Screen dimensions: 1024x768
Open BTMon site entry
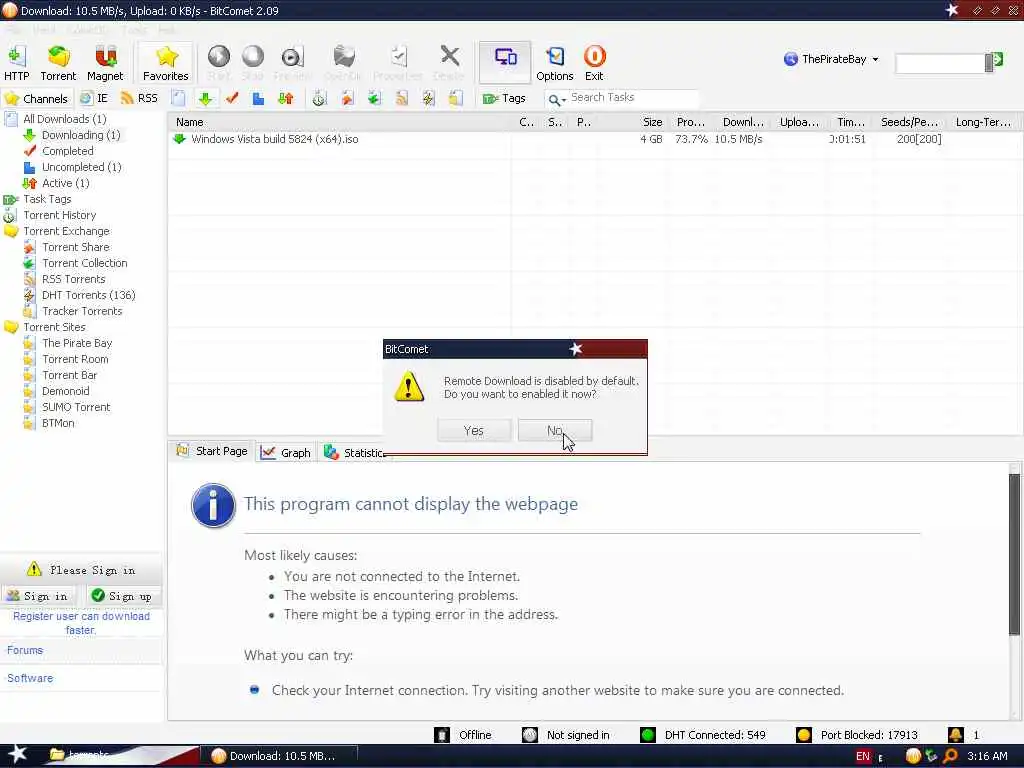coord(58,423)
